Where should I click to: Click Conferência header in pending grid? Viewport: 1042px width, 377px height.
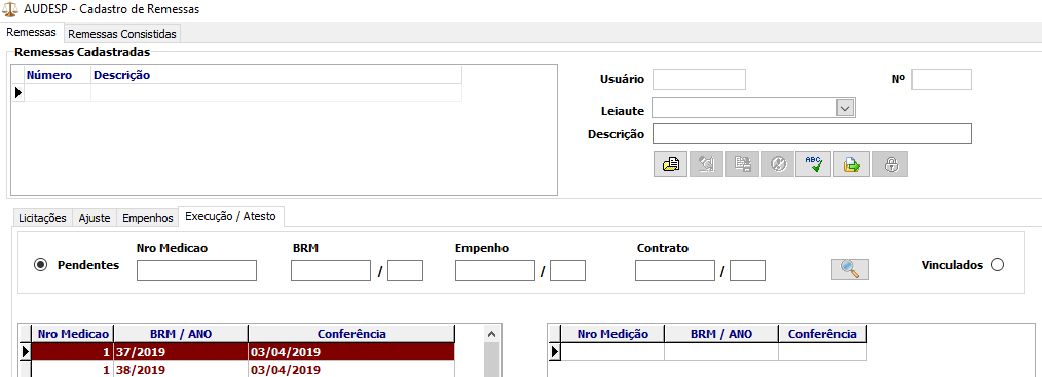352,334
